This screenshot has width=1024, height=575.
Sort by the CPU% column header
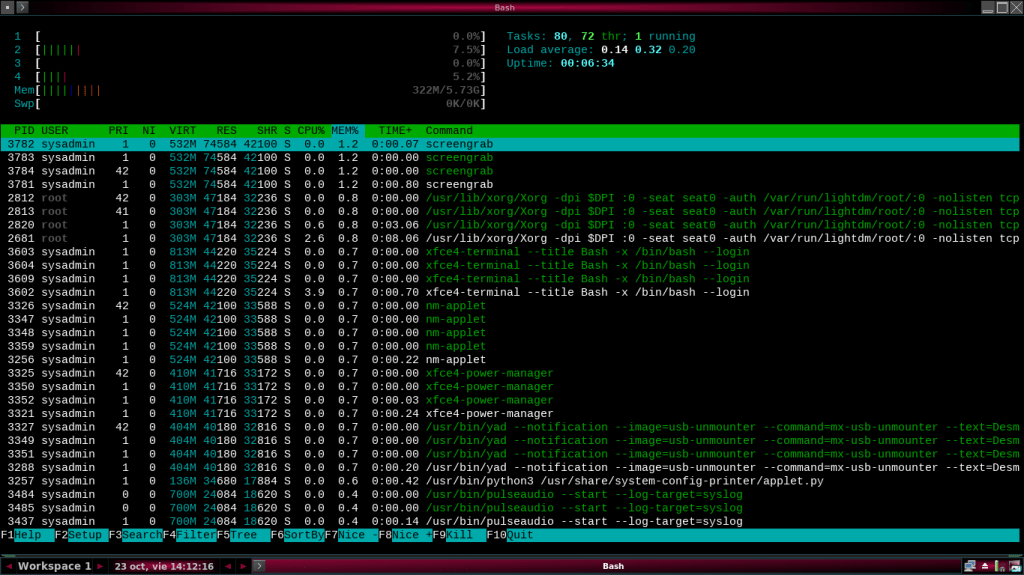tap(311, 131)
